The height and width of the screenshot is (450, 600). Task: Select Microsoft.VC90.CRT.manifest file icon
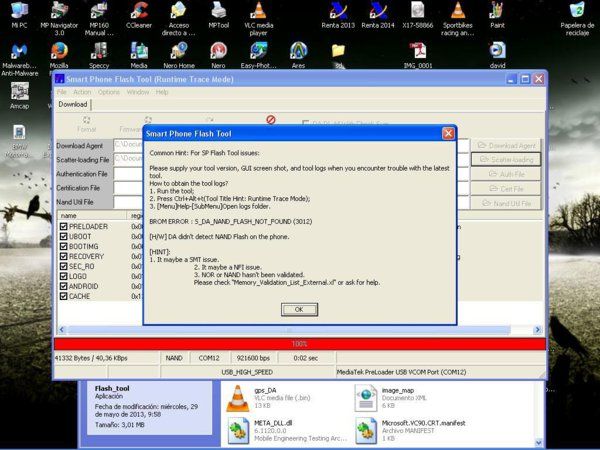366,430
